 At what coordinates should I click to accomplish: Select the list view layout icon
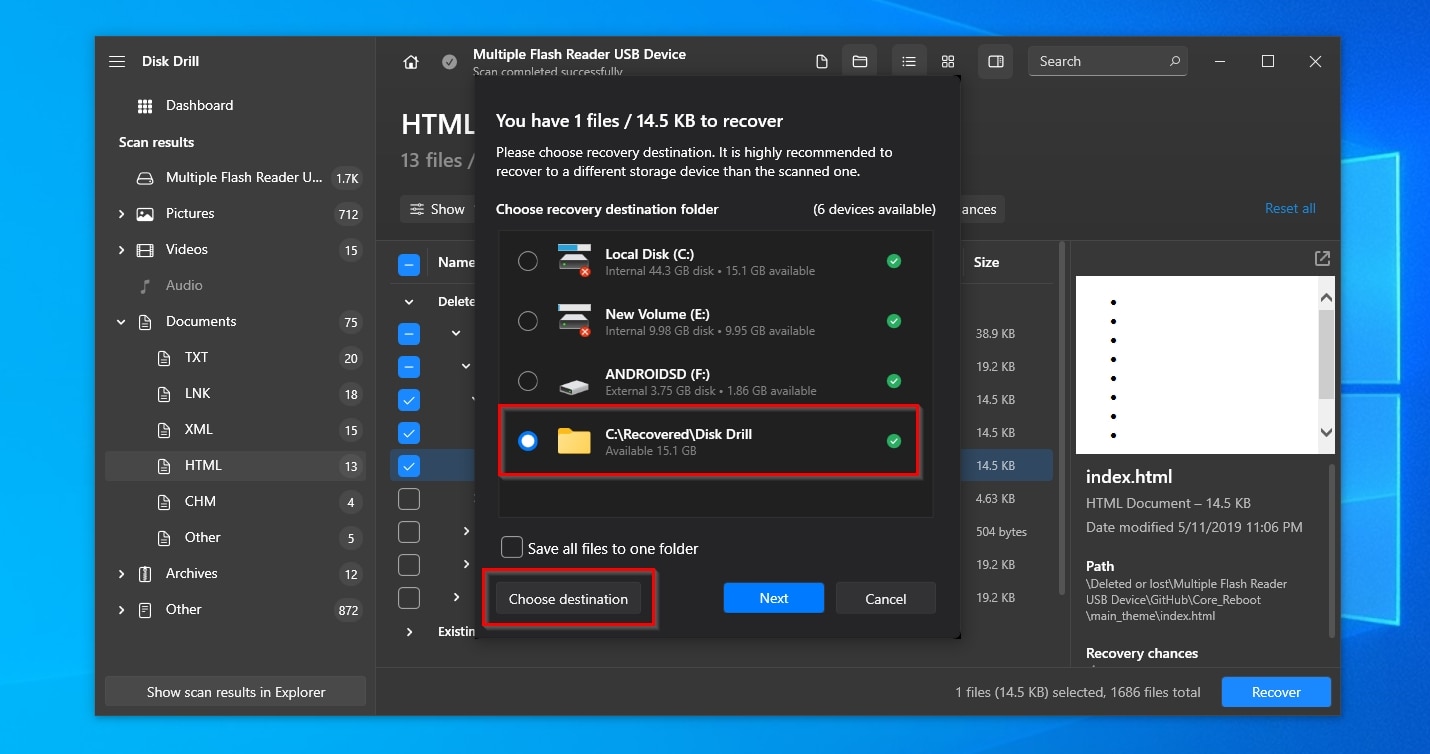[909, 62]
